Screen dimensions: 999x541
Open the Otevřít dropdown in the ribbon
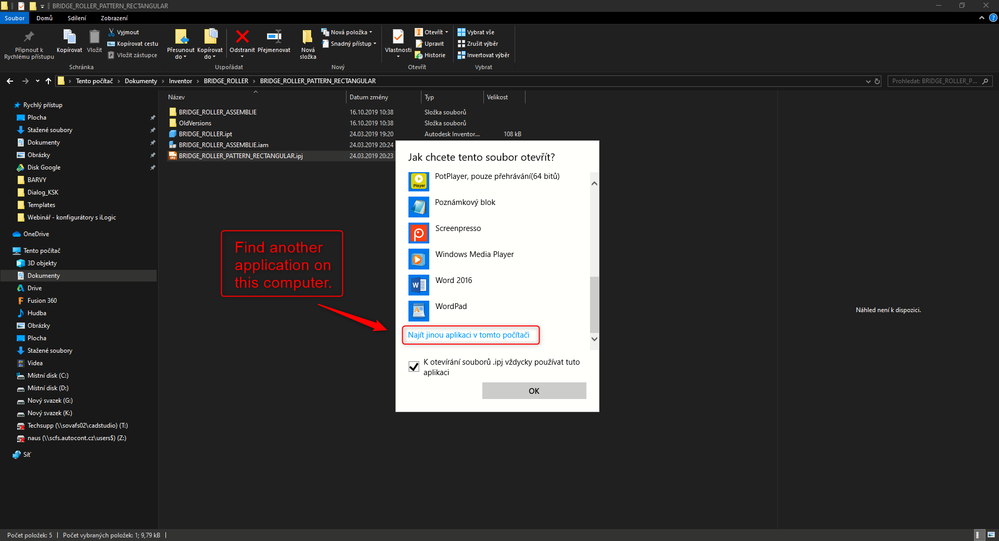coord(431,32)
